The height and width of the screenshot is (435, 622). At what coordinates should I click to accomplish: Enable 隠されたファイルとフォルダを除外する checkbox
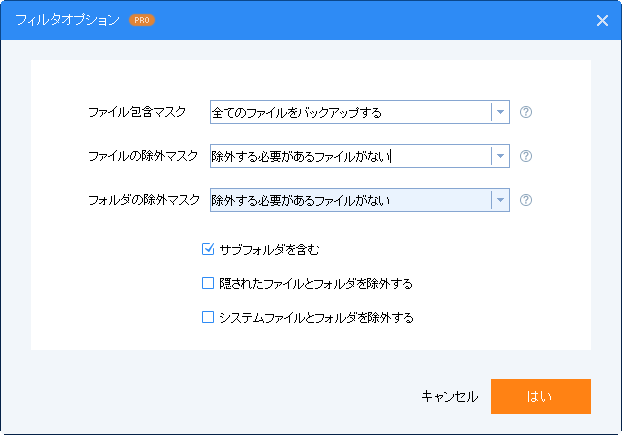click(208, 283)
